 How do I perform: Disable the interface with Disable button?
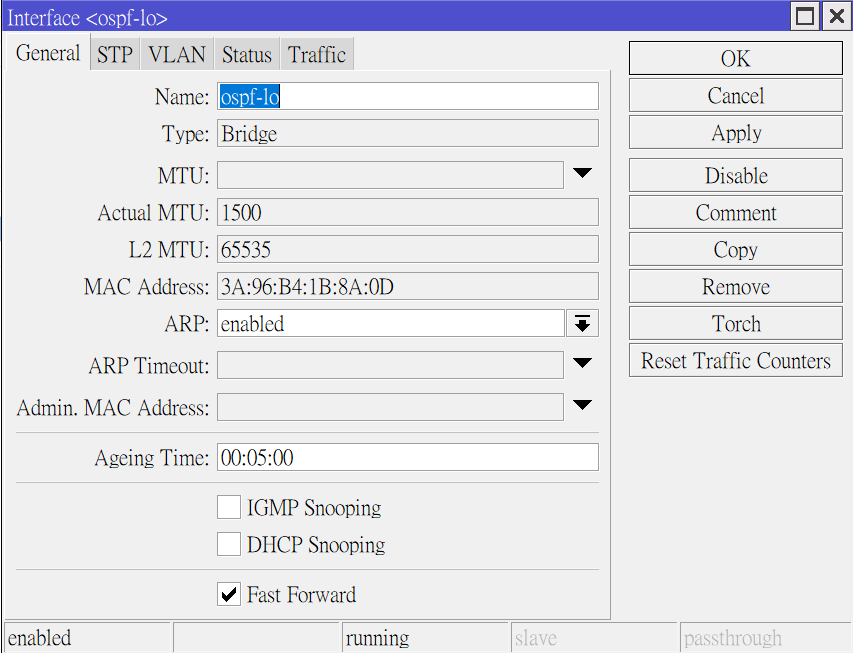(x=735, y=176)
